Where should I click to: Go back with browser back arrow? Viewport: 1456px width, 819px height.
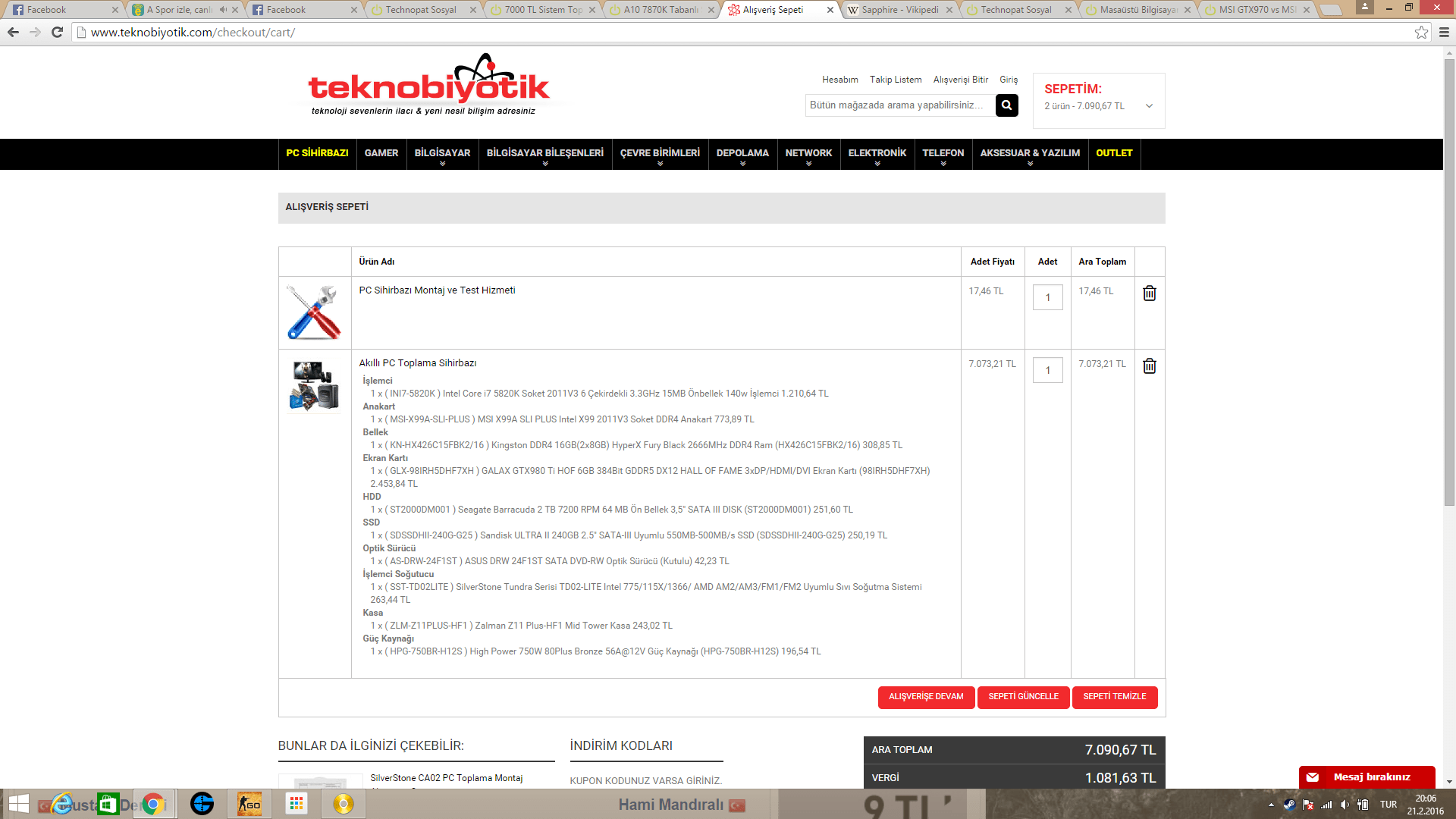pos(13,33)
